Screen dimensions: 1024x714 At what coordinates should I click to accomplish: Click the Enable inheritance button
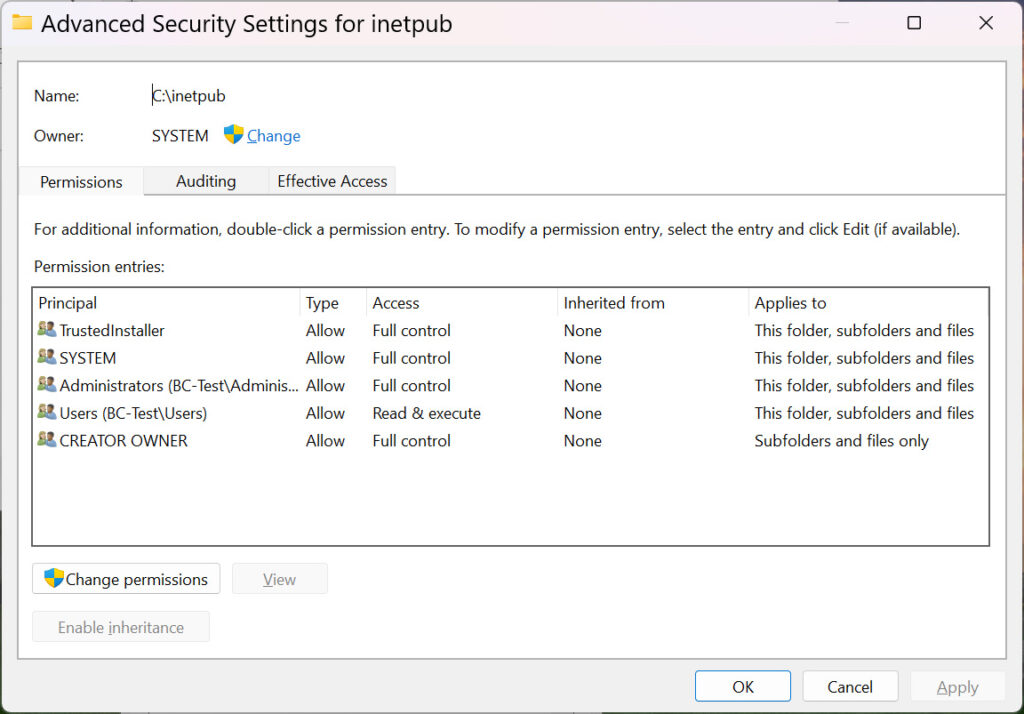(120, 627)
